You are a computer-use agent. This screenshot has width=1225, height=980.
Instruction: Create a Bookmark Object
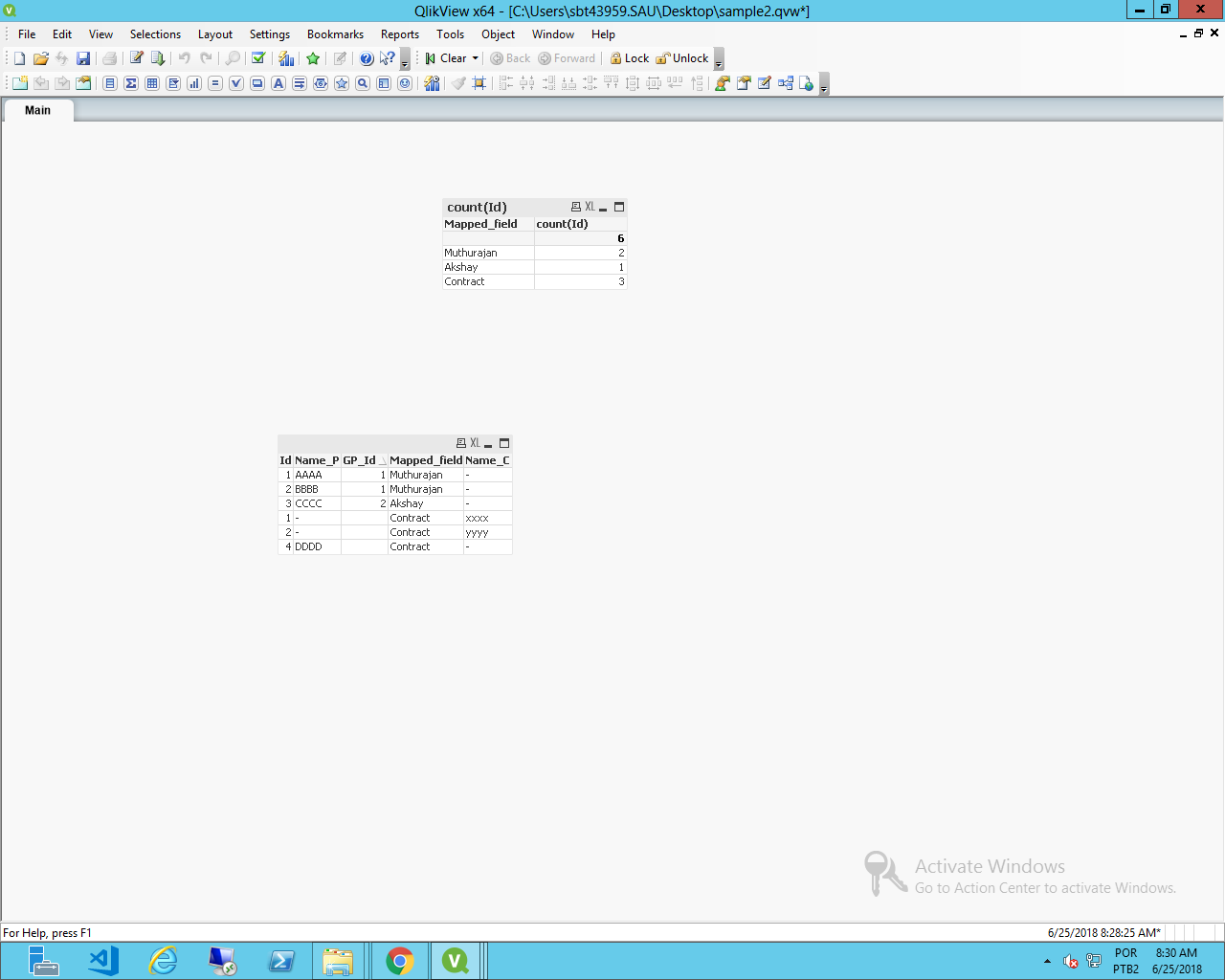click(x=342, y=83)
